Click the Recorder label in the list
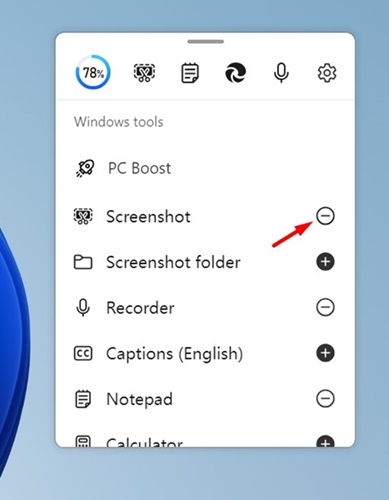 pyautogui.click(x=140, y=308)
